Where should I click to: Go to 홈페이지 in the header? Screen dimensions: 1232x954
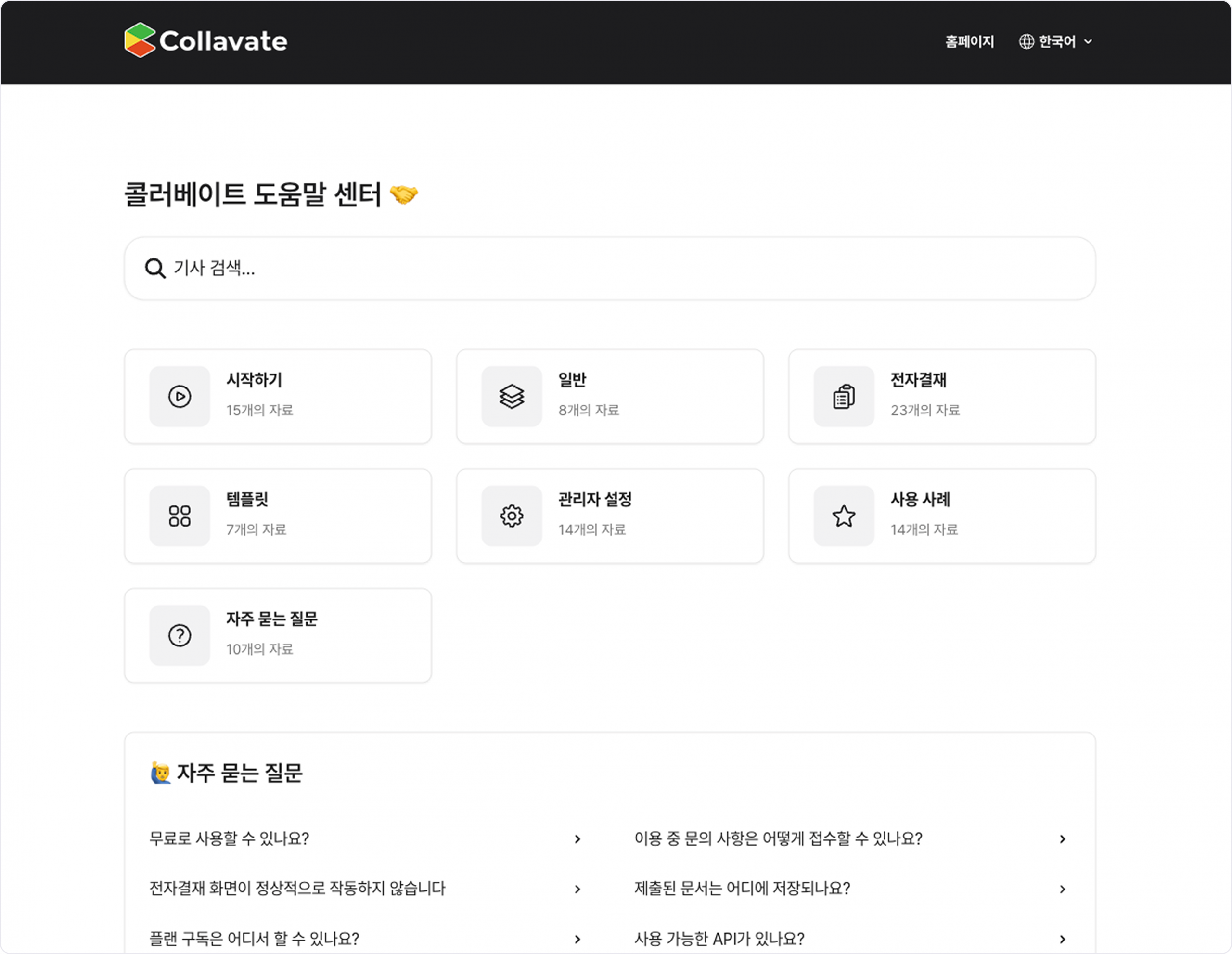969,42
